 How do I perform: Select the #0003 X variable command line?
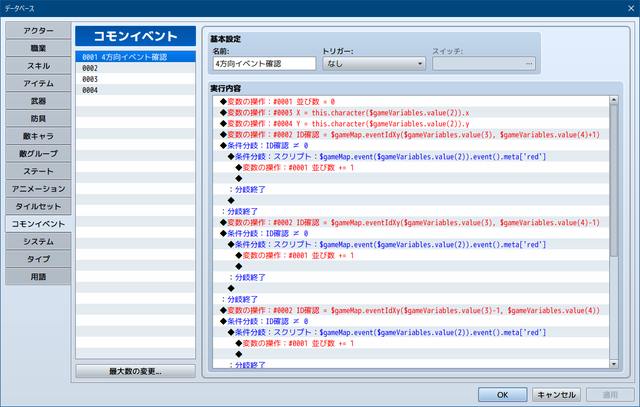coord(411,113)
